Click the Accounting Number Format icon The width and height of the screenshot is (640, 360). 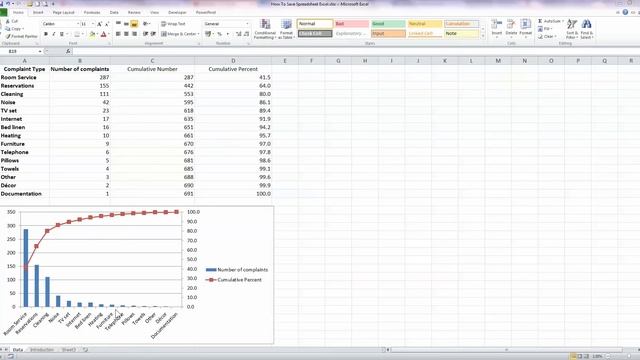click(x=209, y=34)
